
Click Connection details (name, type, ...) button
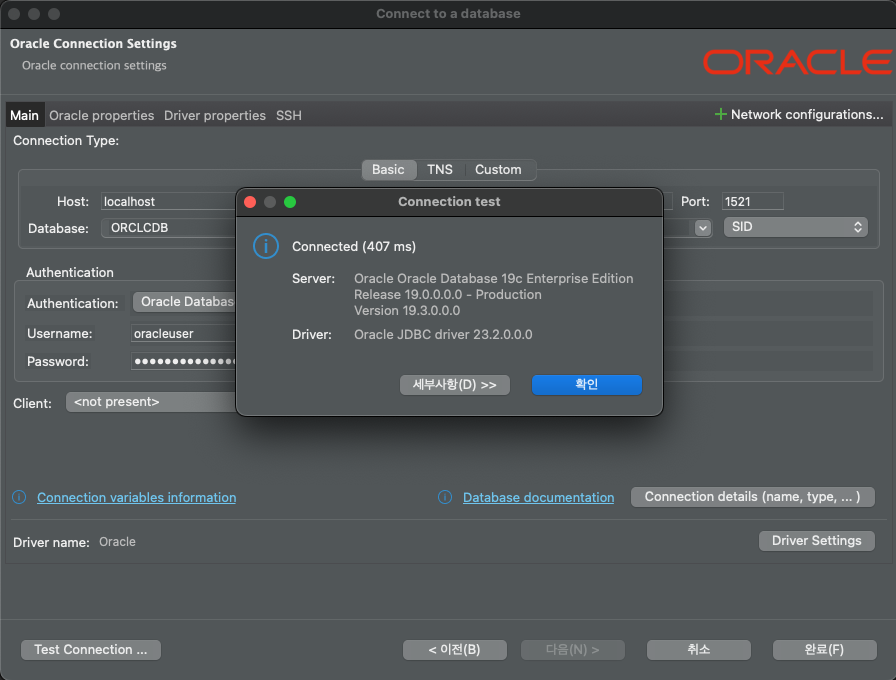753,497
